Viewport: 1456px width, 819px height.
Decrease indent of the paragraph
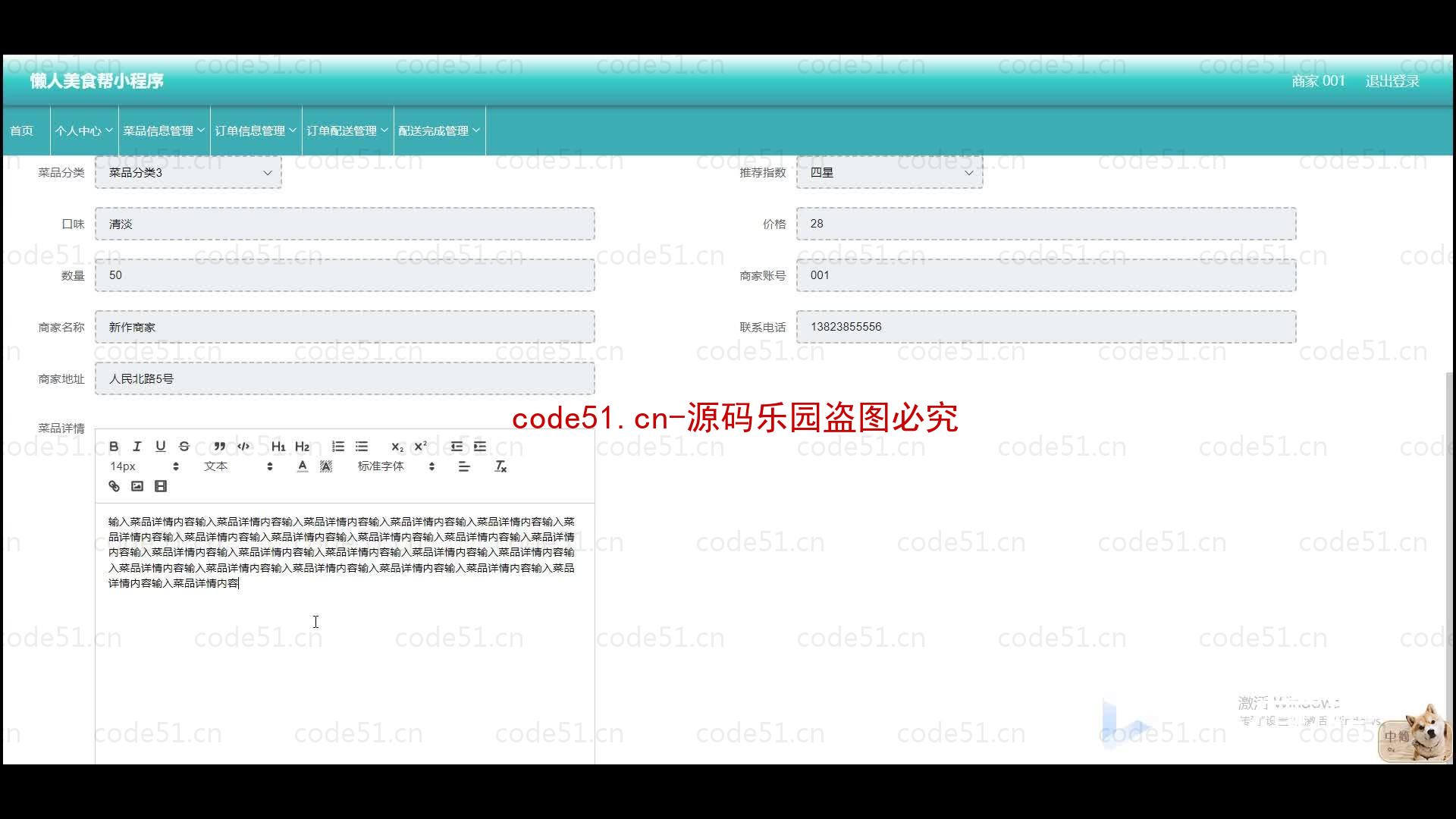pyautogui.click(x=457, y=446)
